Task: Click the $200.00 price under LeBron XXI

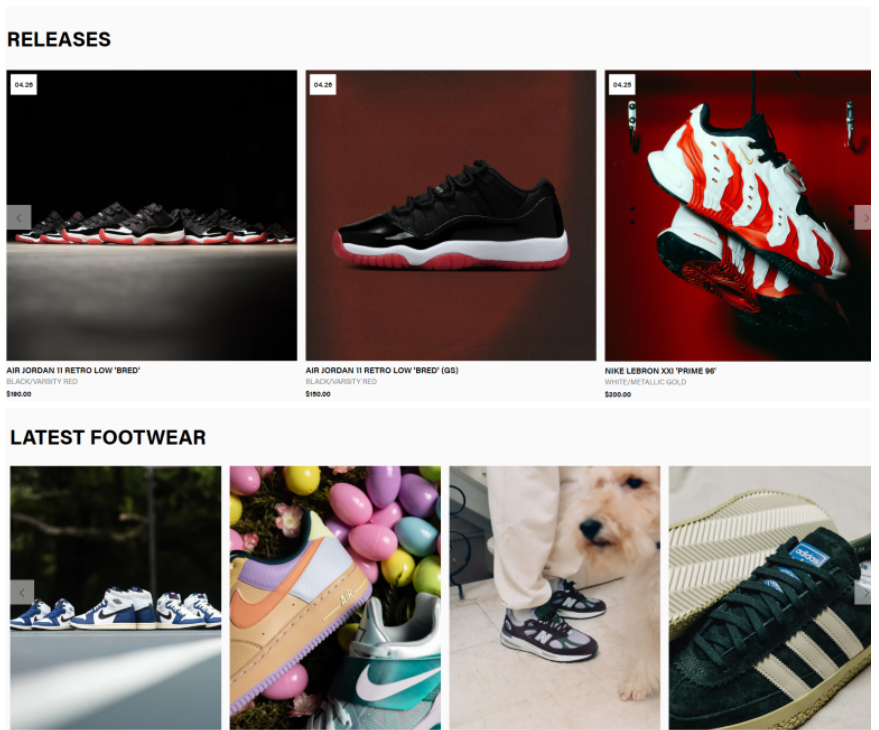Action: pyautogui.click(x=618, y=395)
